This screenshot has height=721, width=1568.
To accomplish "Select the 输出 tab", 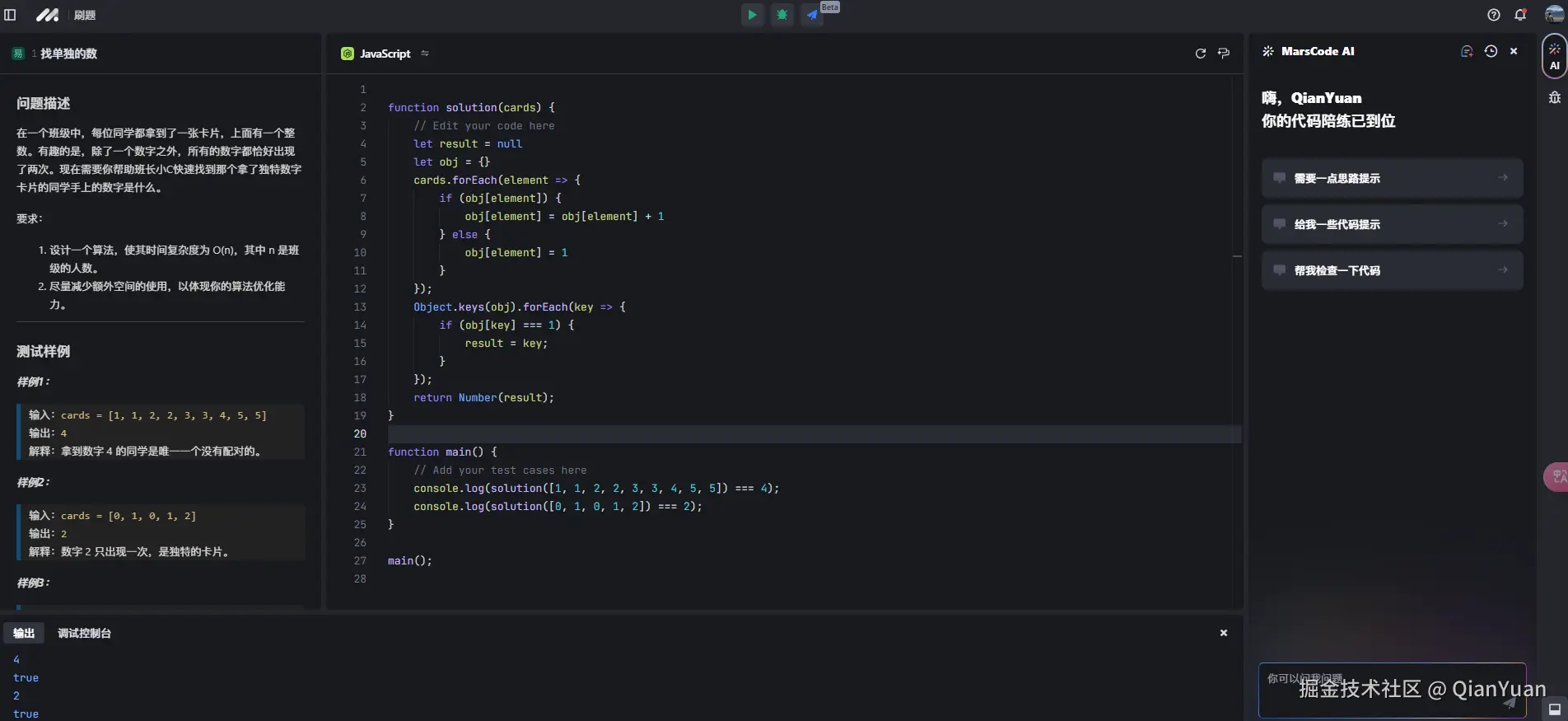I will click(x=24, y=633).
